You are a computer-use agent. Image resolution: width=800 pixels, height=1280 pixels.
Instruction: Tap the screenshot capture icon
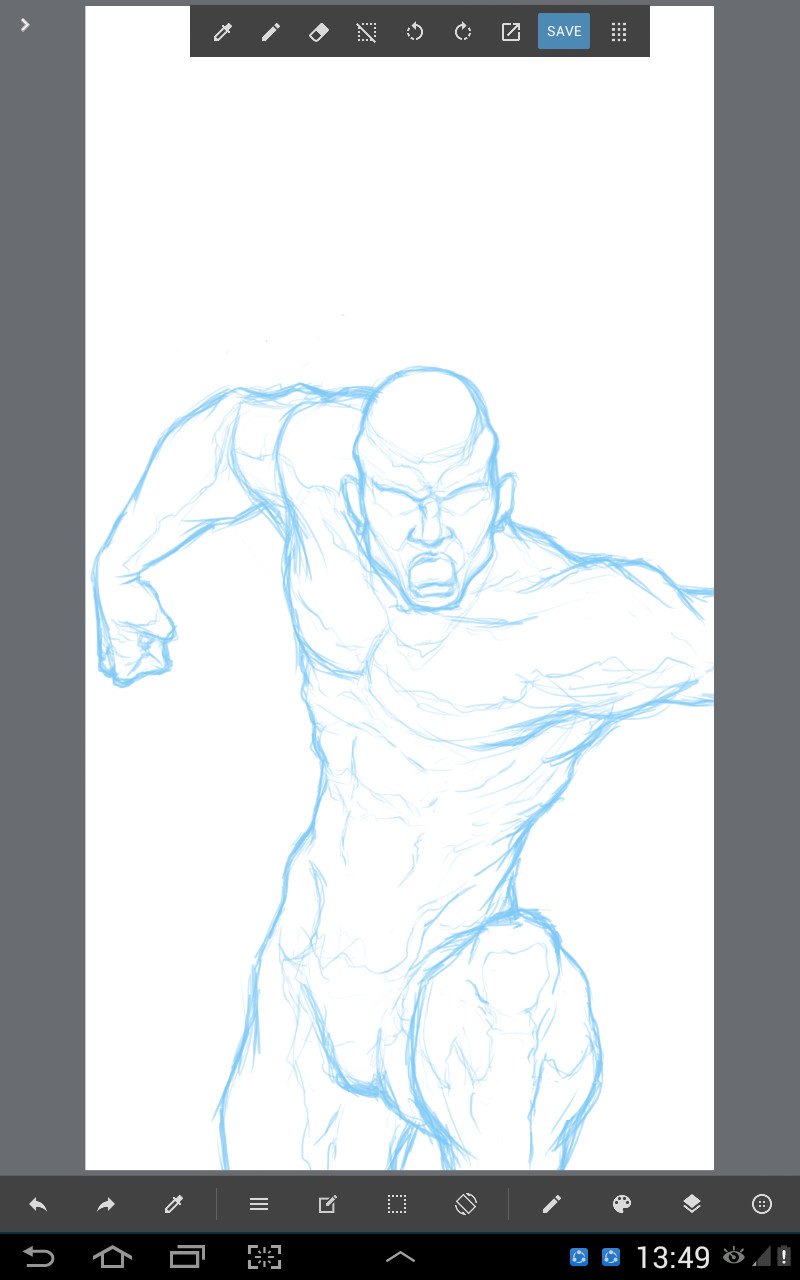[264, 1257]
